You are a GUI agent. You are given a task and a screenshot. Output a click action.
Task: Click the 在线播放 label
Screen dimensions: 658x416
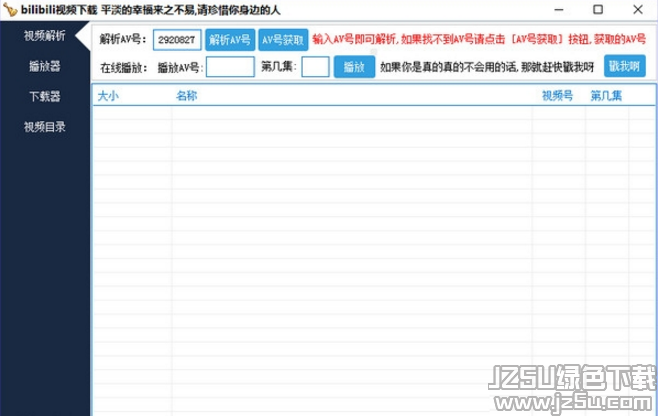click(x=124, y=68)
